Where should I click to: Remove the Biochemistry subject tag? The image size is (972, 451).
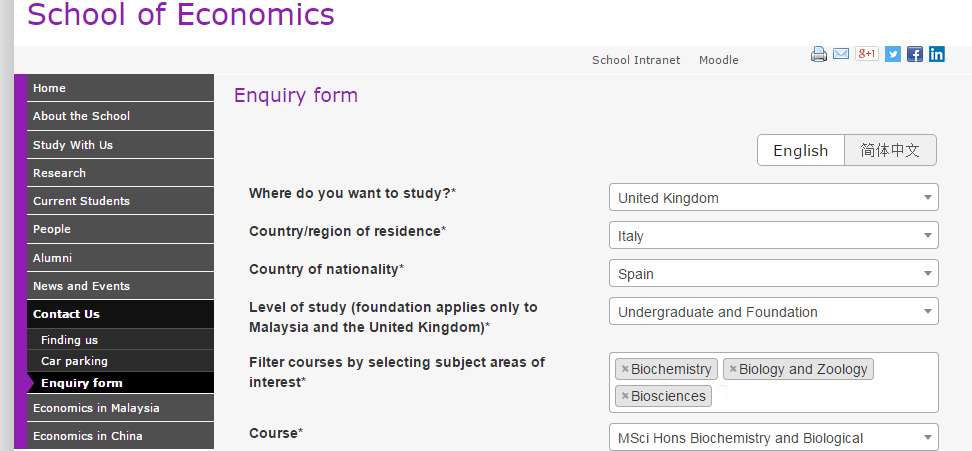click(625, 369)
